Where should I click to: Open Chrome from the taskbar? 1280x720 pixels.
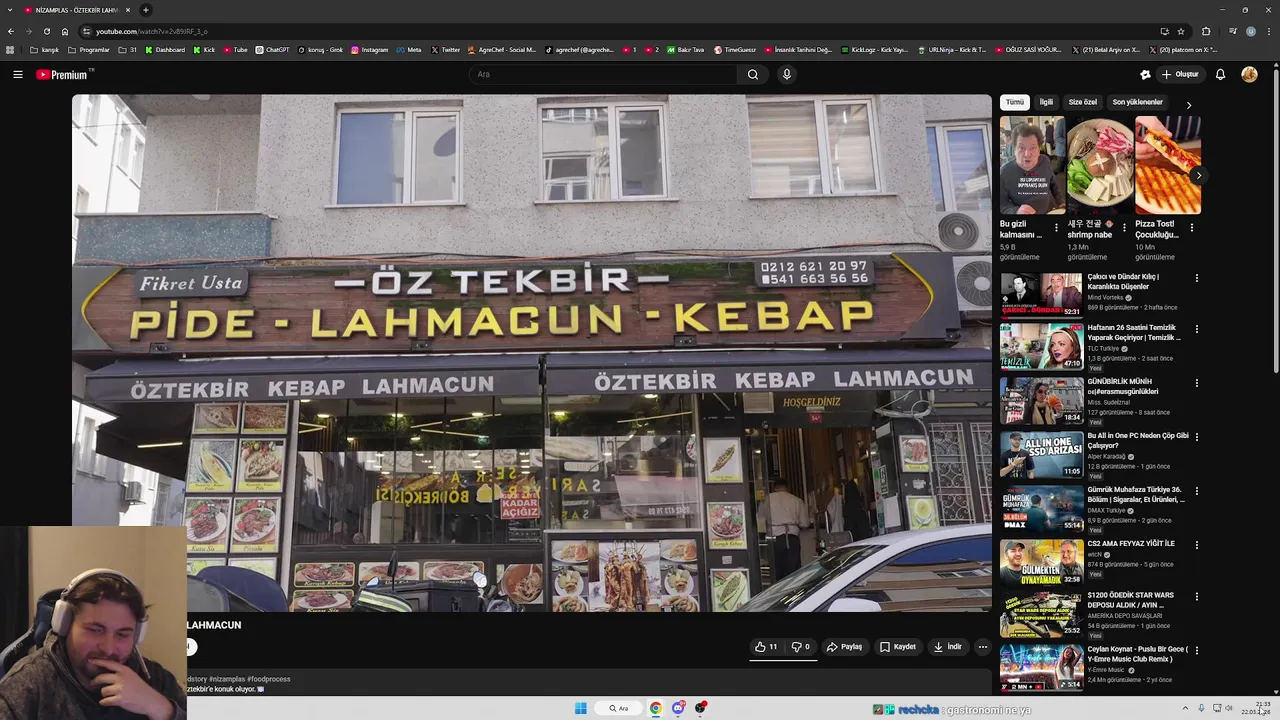tap(656, 708)
